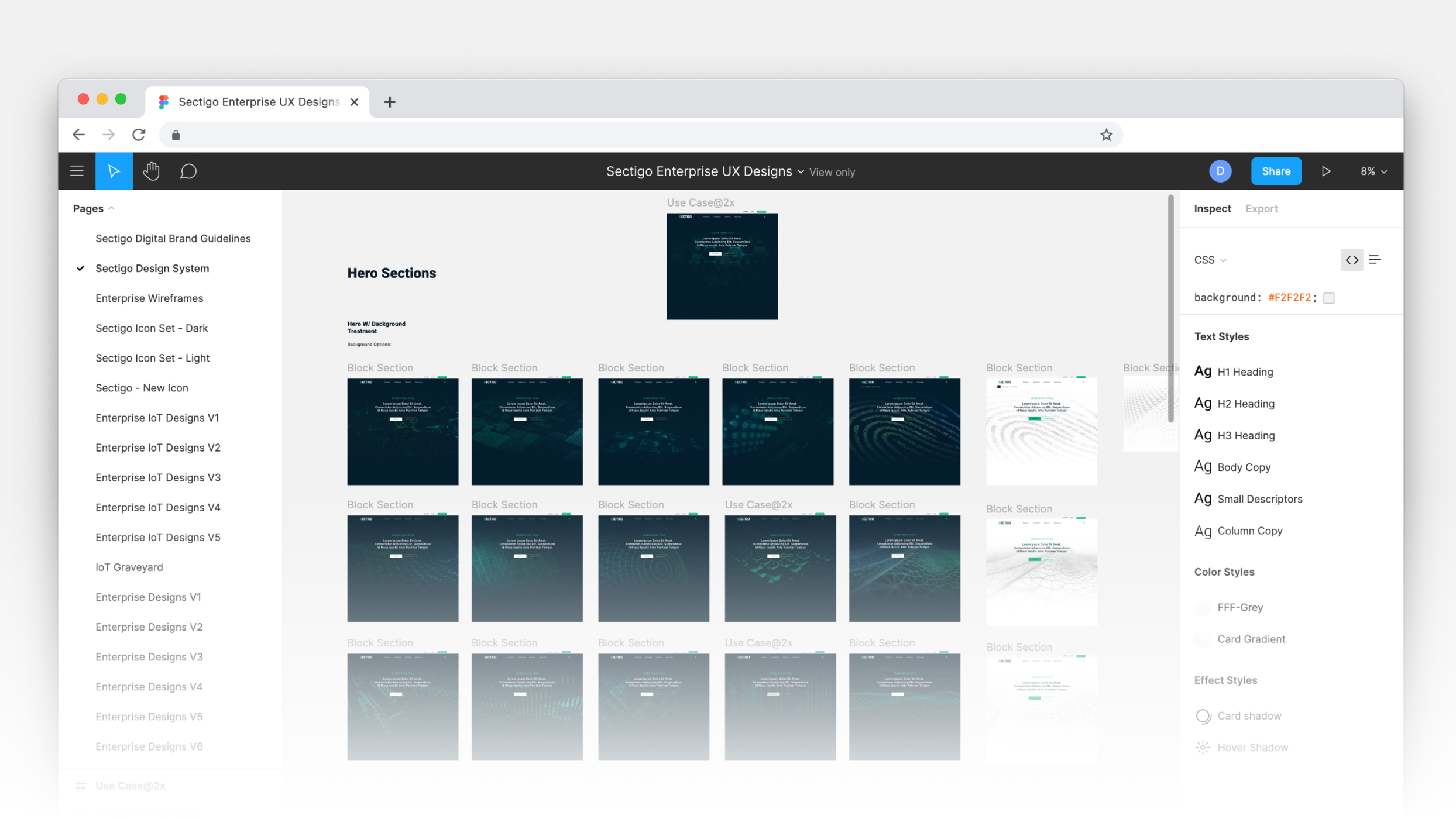Toggle the checkbox next to the background hex value

1329,297
